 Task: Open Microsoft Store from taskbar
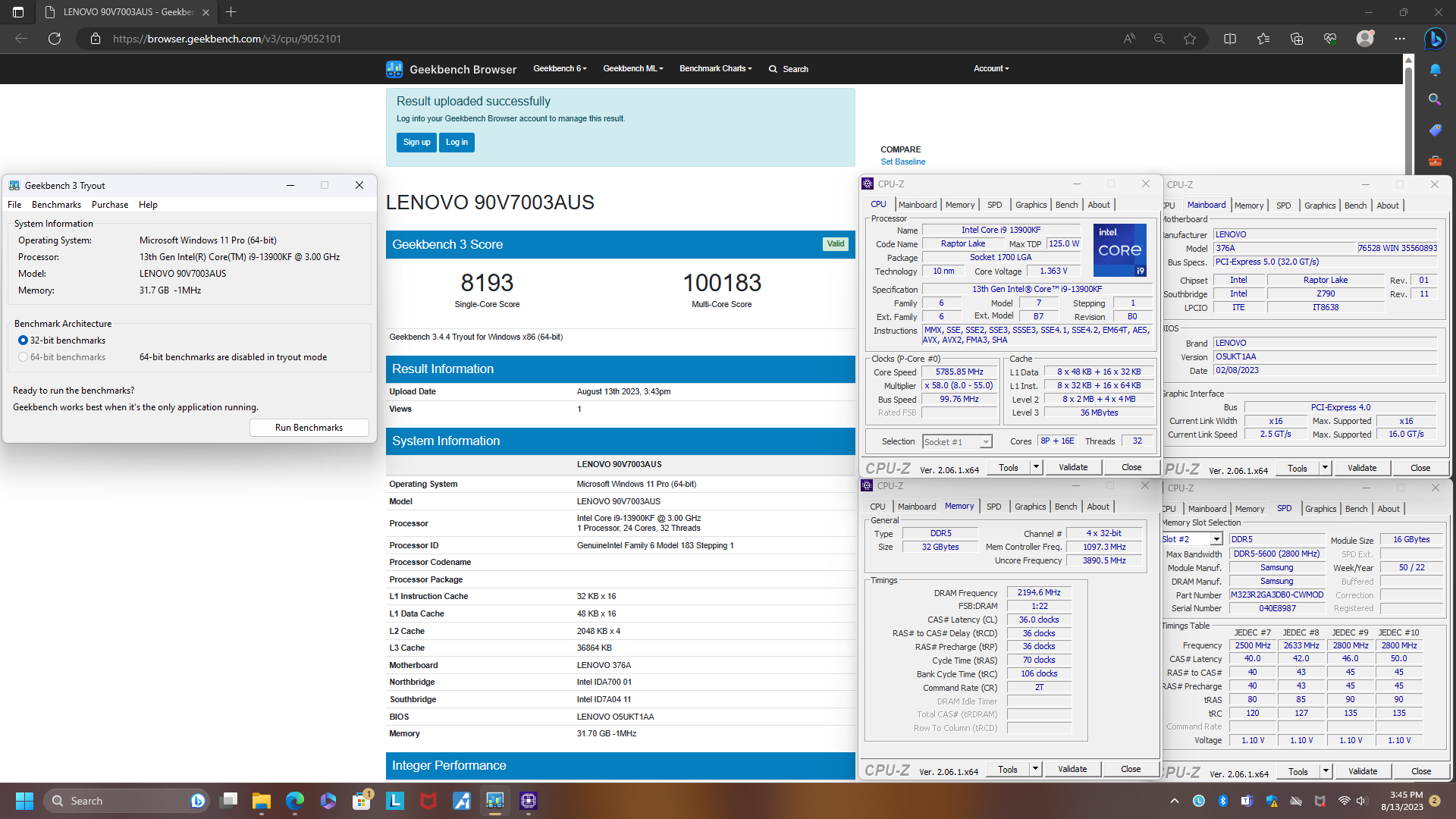click(362, 801)
